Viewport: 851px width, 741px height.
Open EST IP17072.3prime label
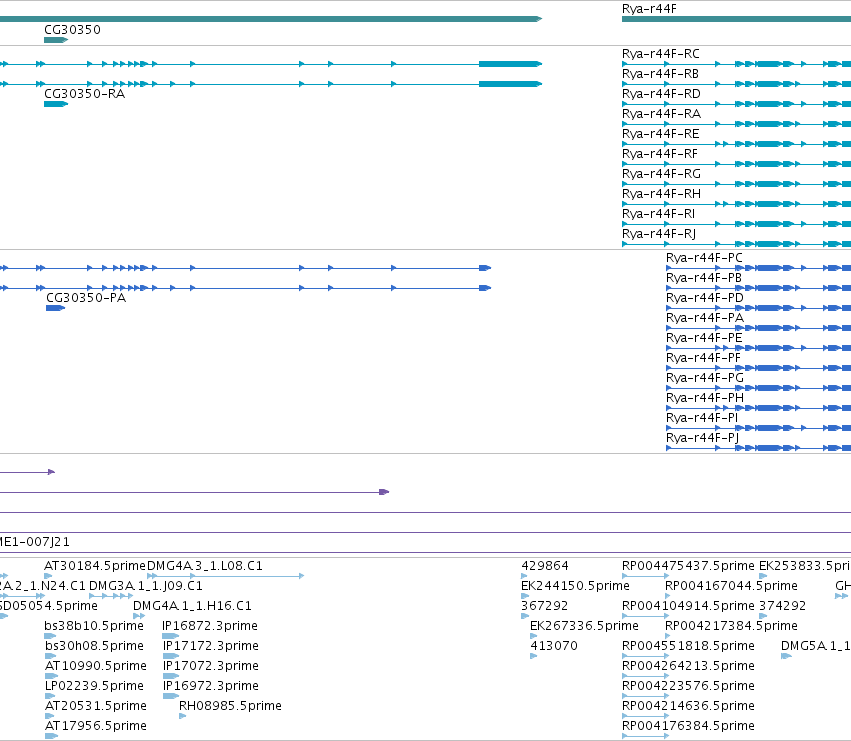click(x=211, y=666)
